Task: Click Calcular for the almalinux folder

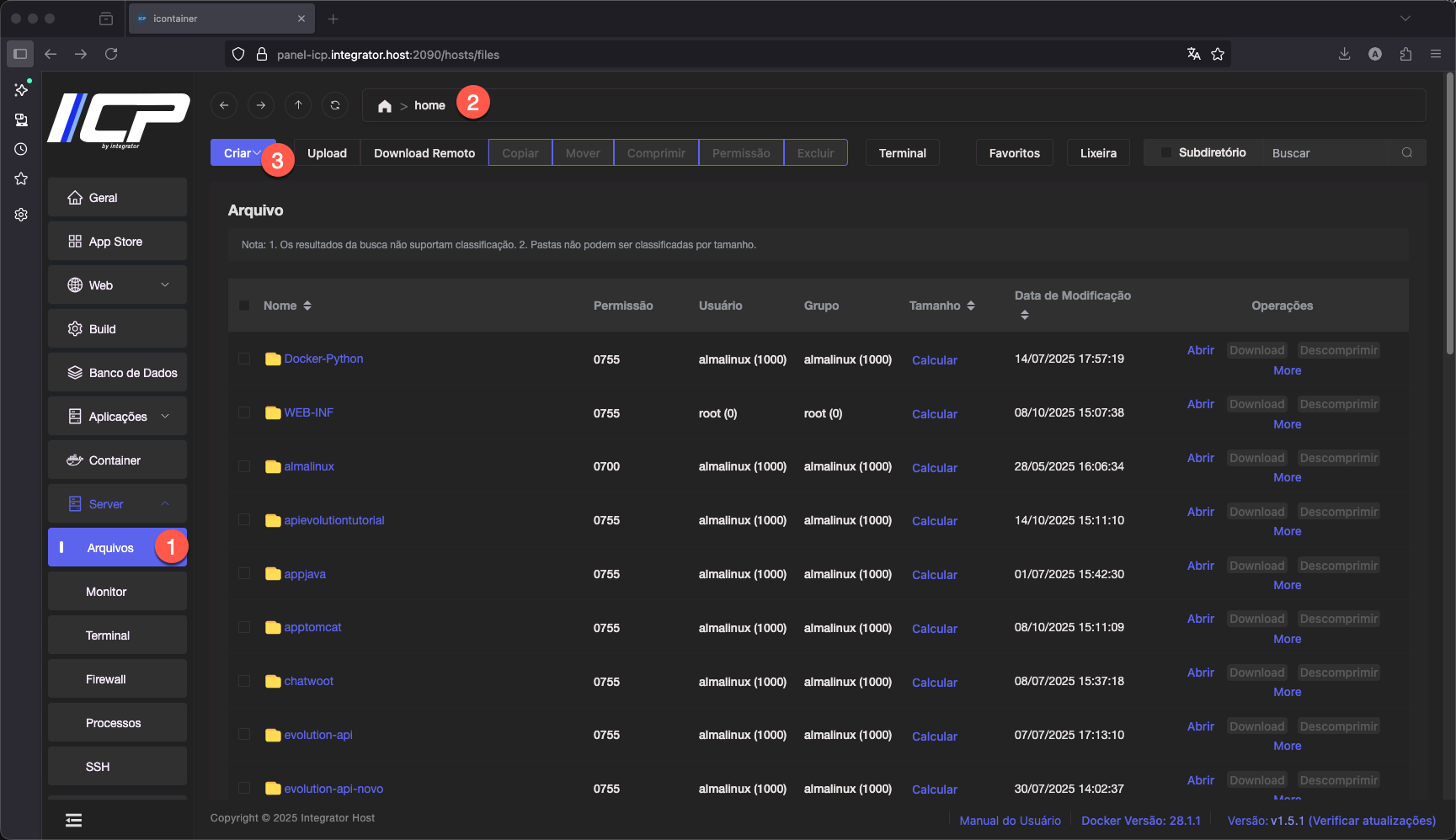Action: [x=934, y=468]
